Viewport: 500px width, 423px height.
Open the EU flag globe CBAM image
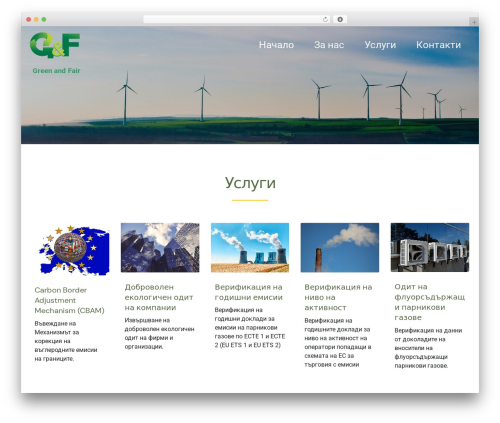pos(74,250)
